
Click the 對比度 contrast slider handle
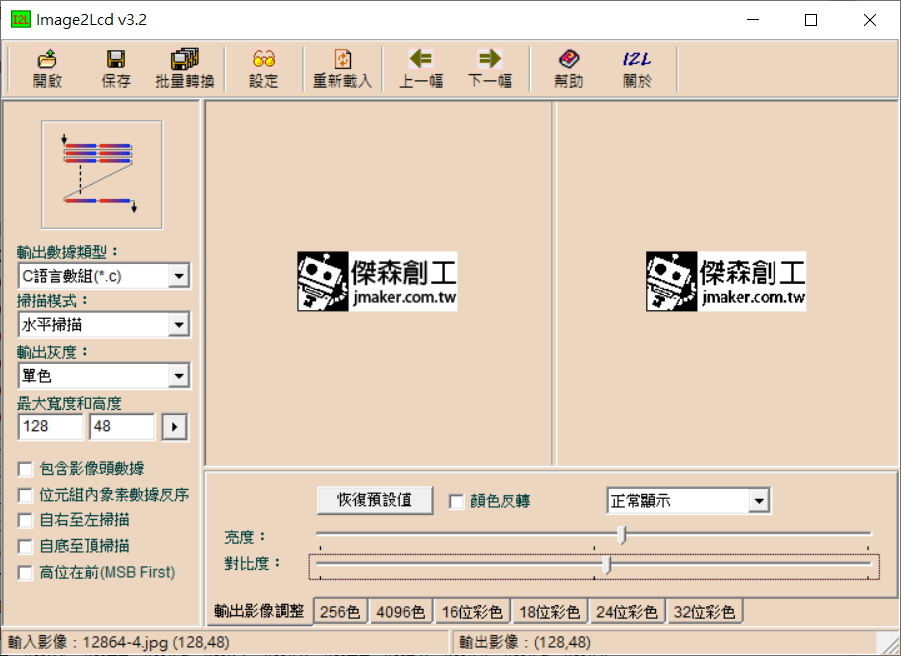(606, 565)
